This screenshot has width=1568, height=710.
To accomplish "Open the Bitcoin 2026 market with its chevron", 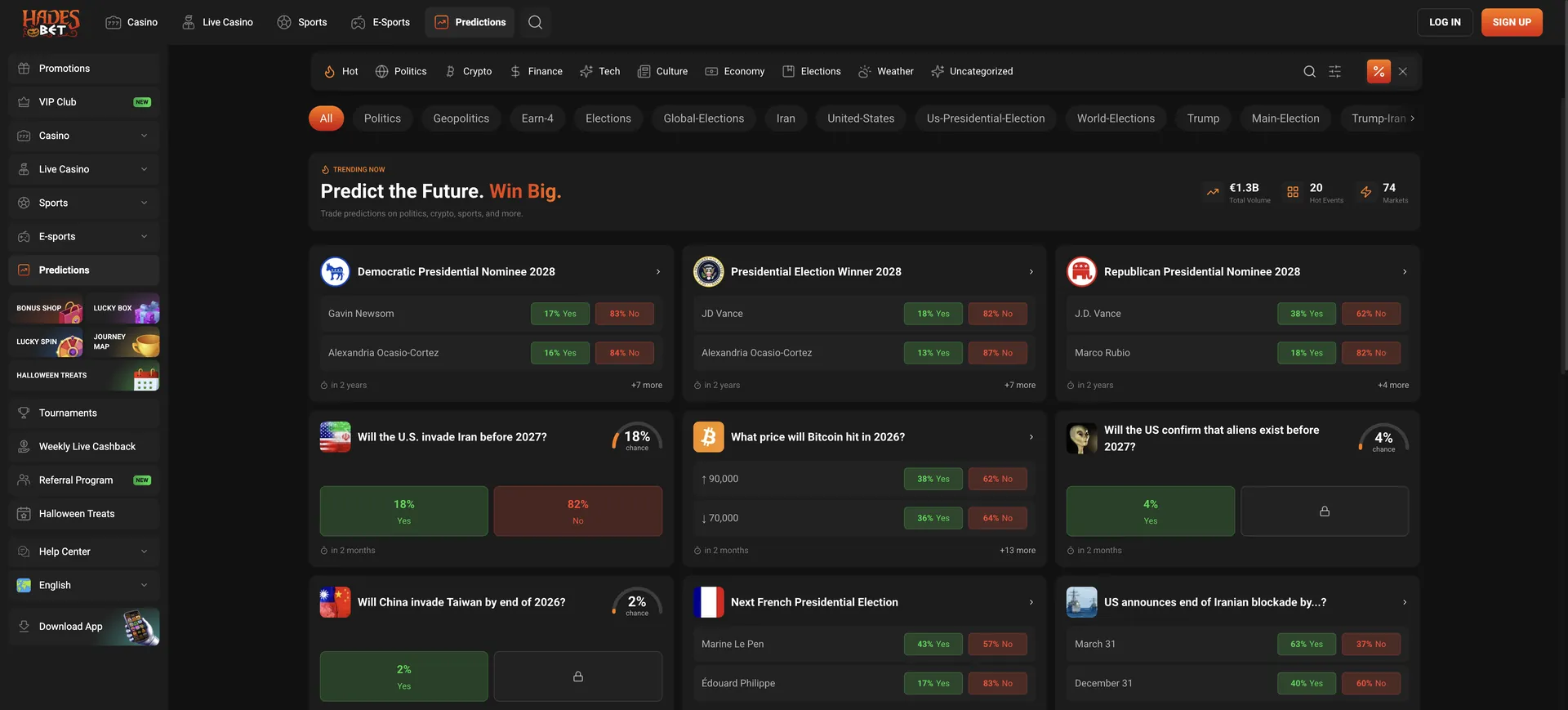I will click(1031, 437).
